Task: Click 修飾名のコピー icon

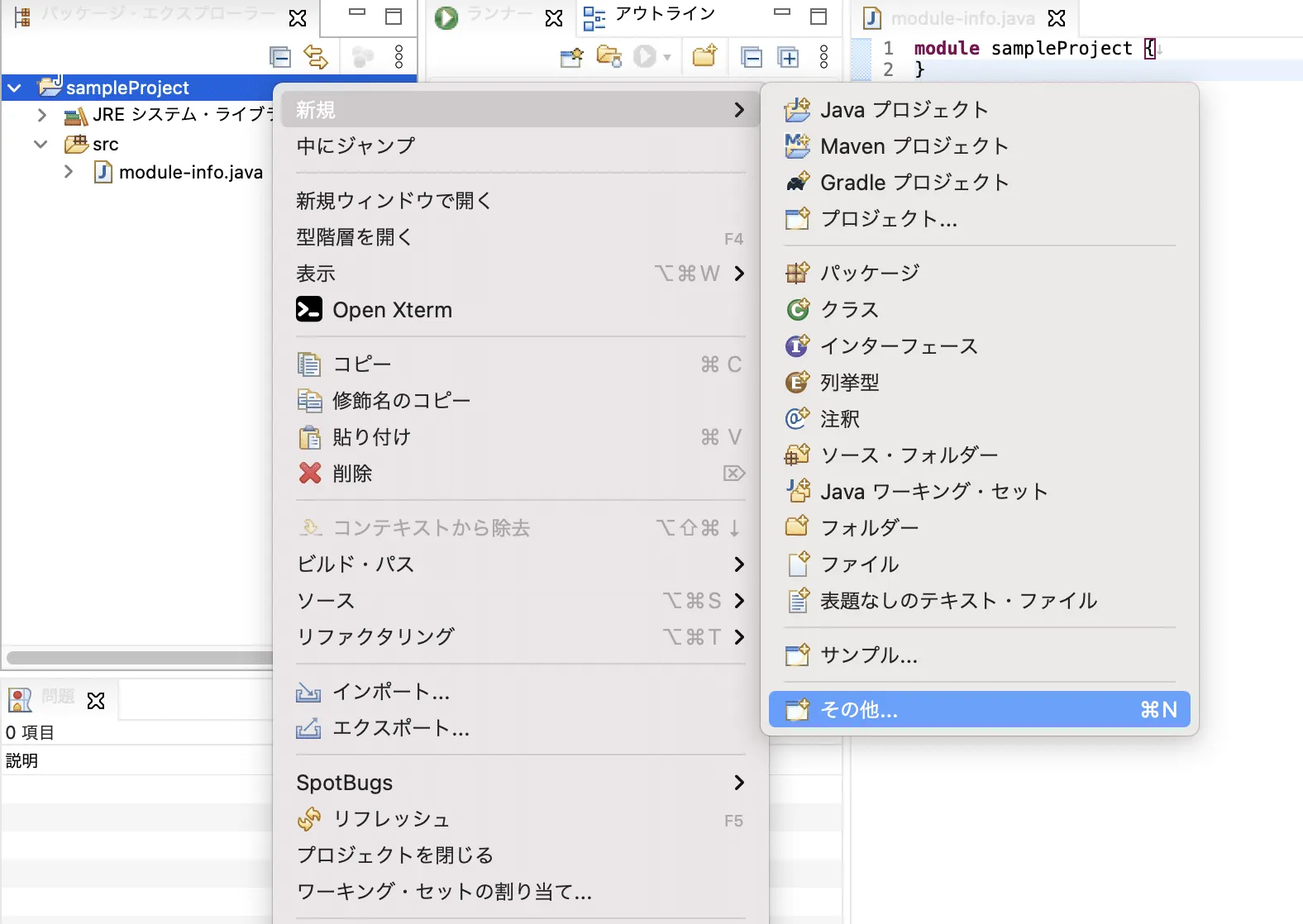Action: tap(309, 401)
